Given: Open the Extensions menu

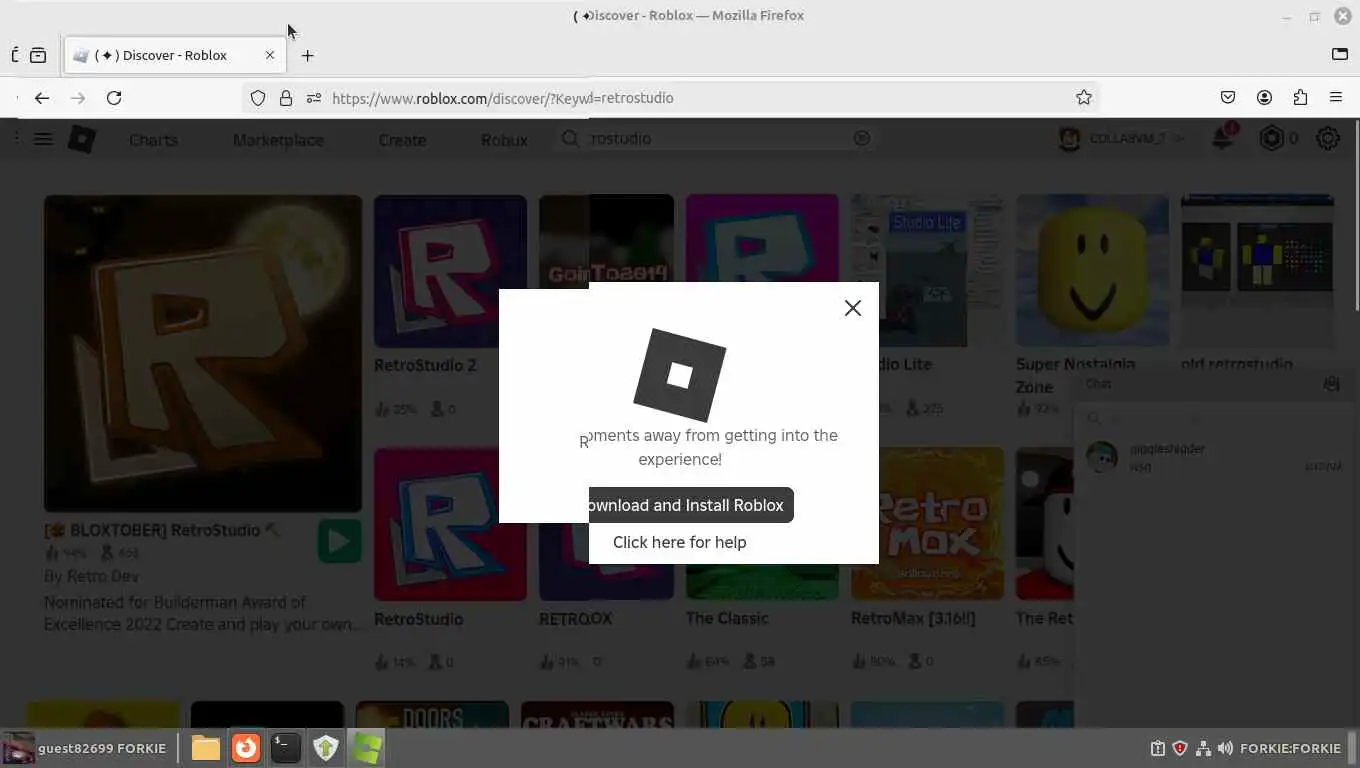Looking at the screenshot, I should pyautogui.click(x=1300, y=98).
